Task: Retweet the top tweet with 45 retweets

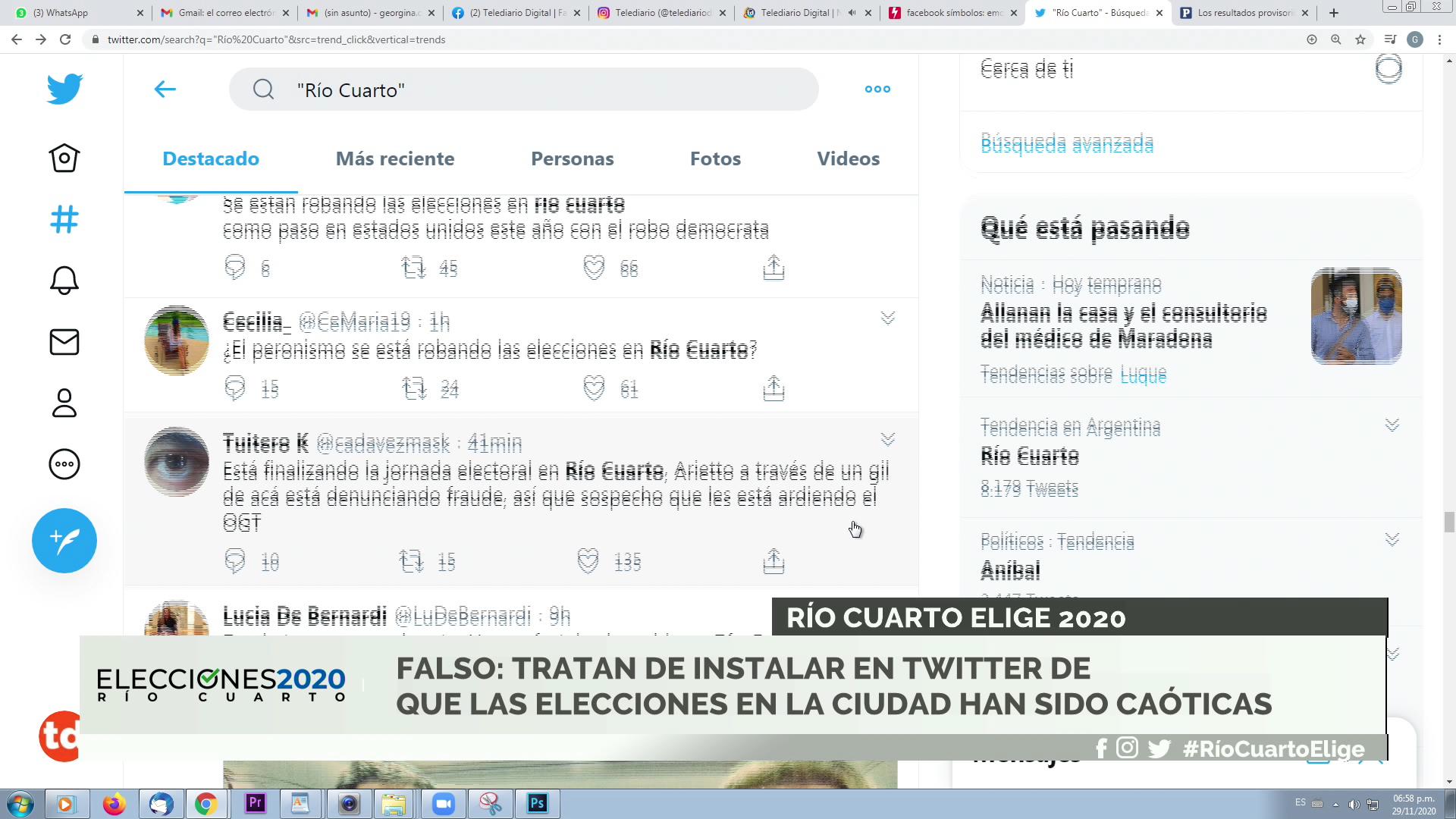Action: tap(414, 268)
